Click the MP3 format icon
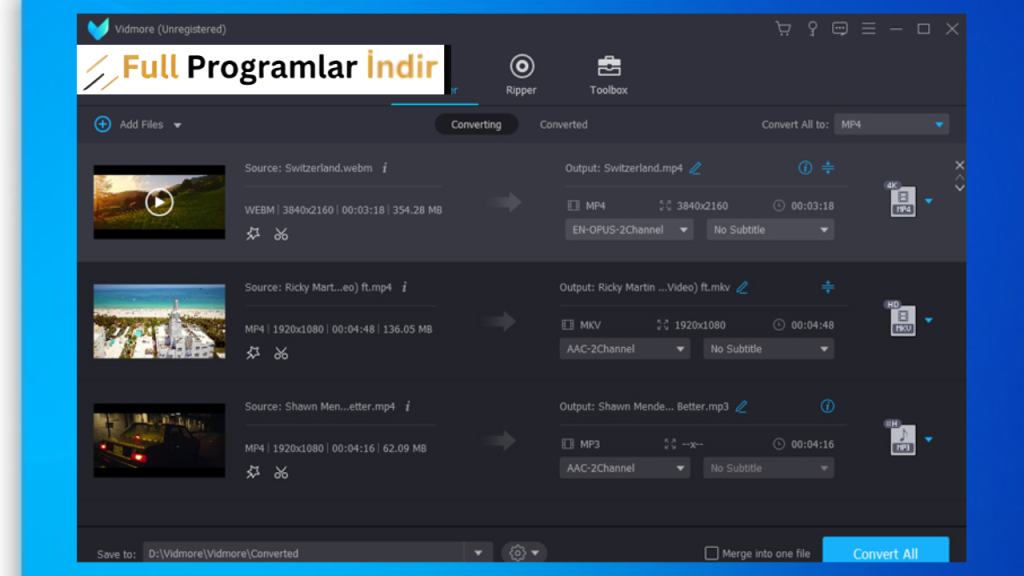1024x576 pixels. pos(902,438)
